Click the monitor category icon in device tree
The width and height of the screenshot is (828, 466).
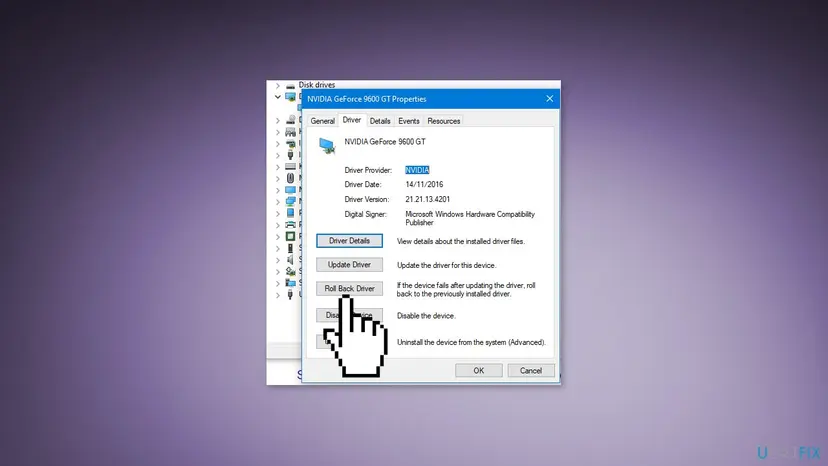[290, 190]
